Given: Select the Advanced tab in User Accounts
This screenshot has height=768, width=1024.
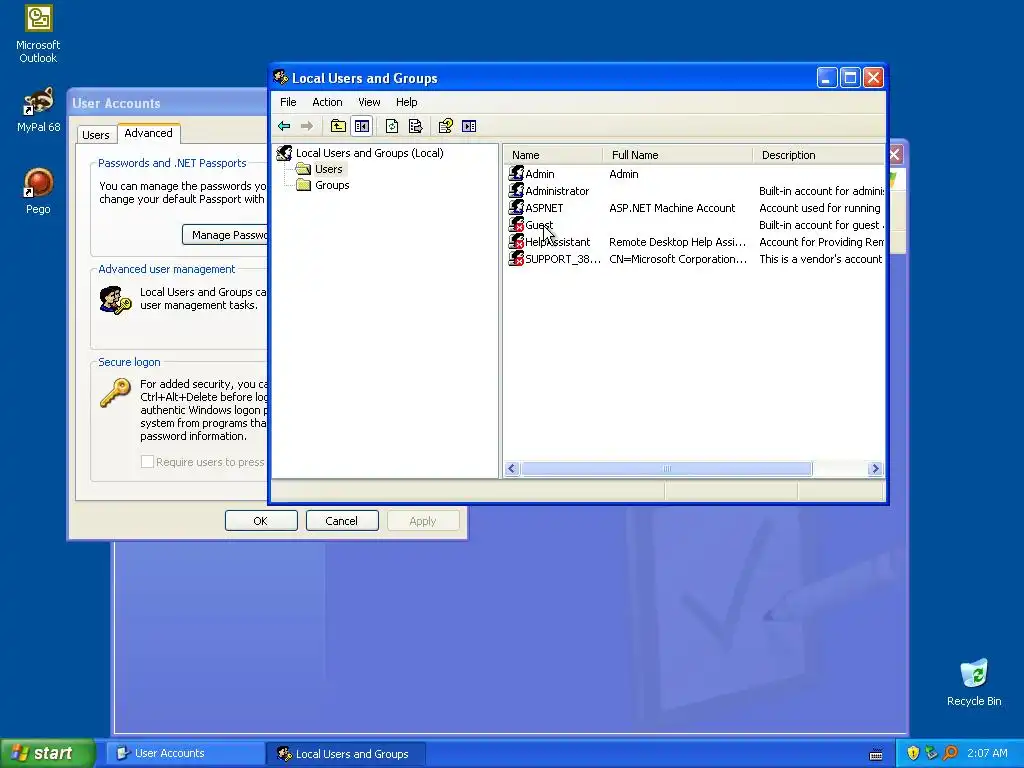Looking at the screenshot, I should click(148, 133).
